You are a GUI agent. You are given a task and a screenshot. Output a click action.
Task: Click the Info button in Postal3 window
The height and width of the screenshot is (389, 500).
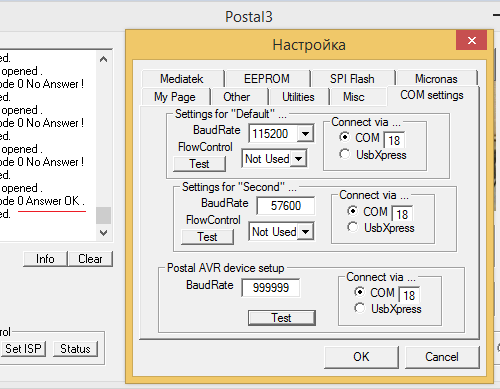tap(45, 259)
